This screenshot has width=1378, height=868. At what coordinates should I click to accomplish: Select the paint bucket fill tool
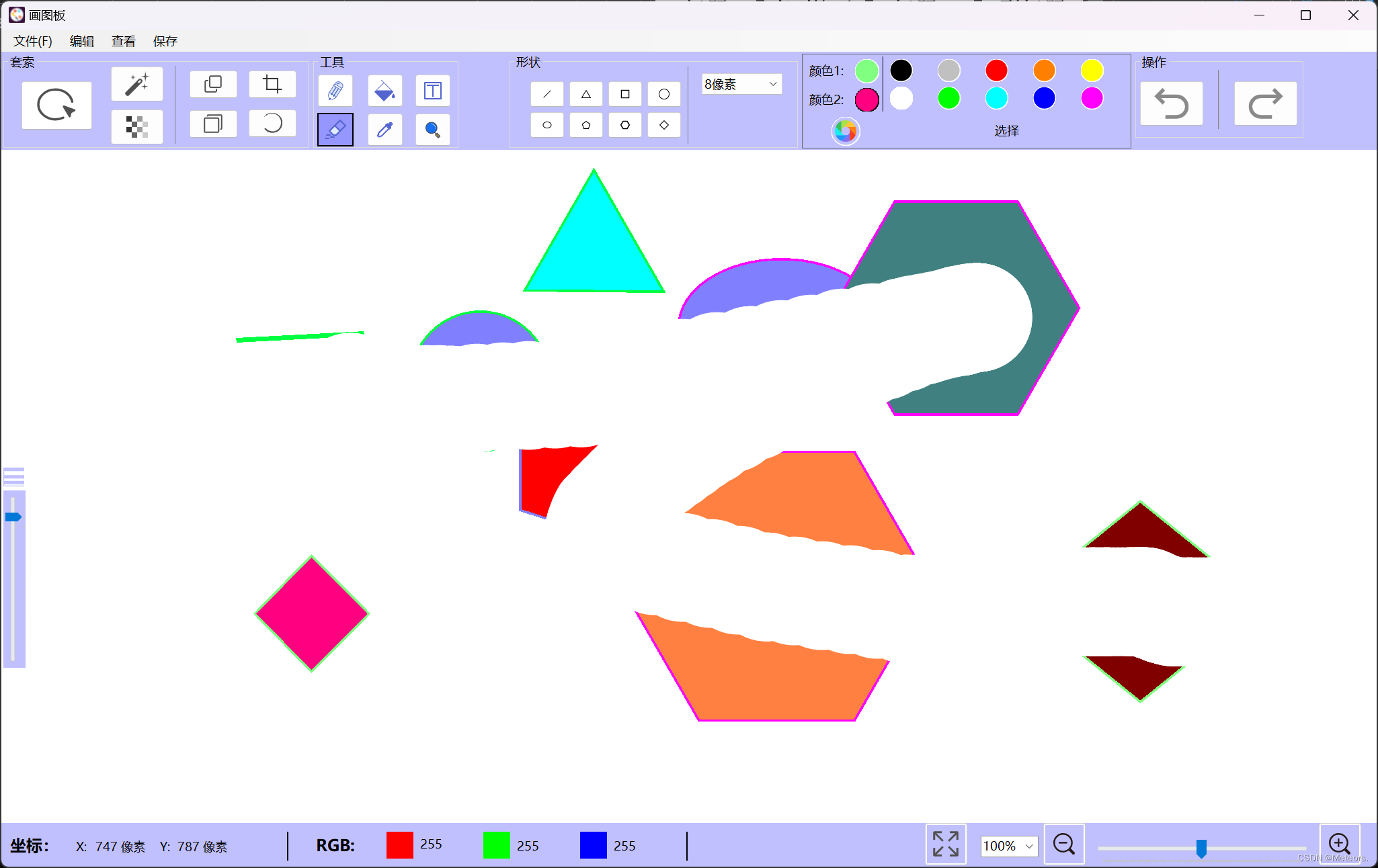(384, 91)
